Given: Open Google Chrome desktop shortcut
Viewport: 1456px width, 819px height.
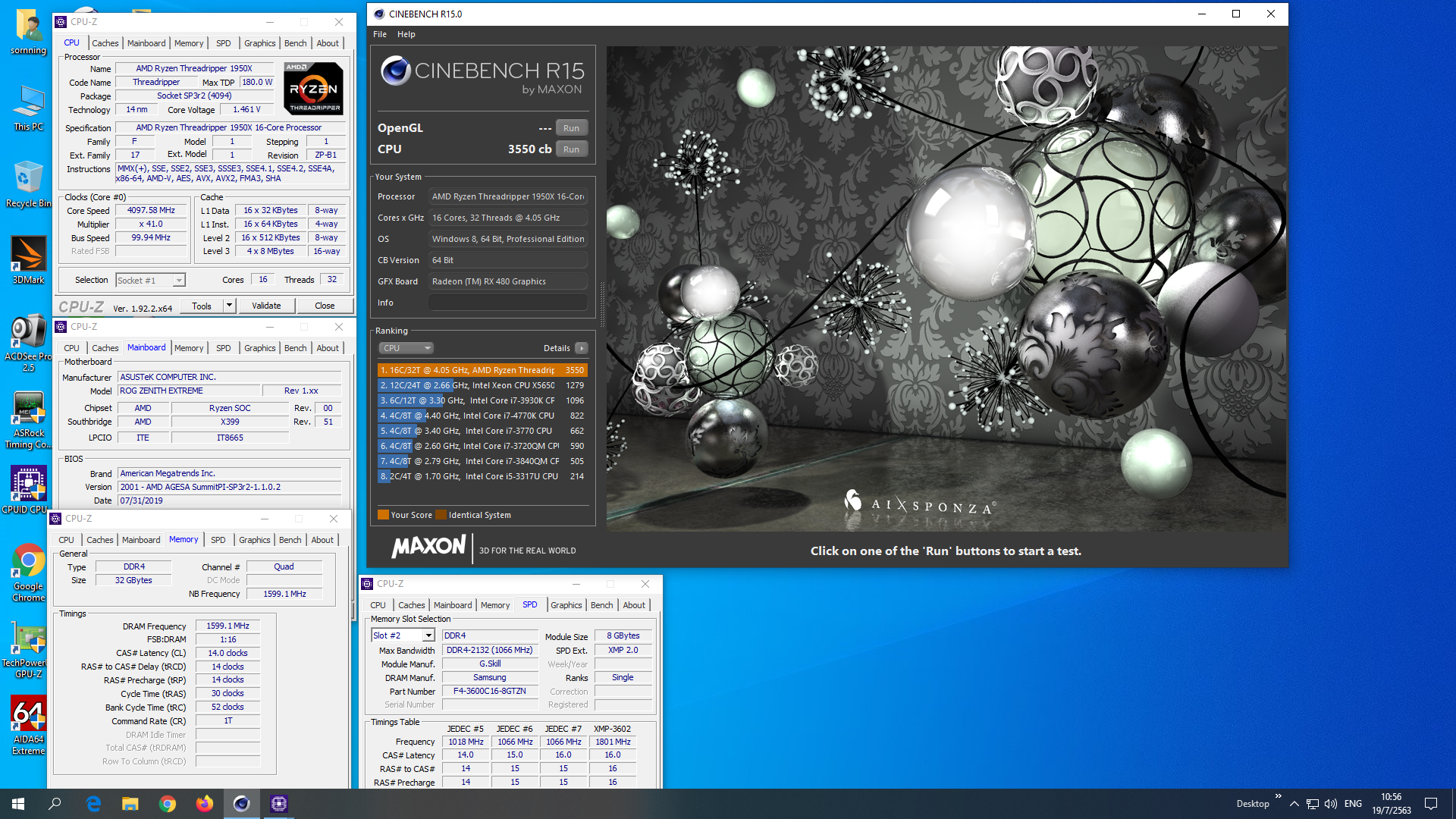Looking at the screenshot, I should point(29,573).
